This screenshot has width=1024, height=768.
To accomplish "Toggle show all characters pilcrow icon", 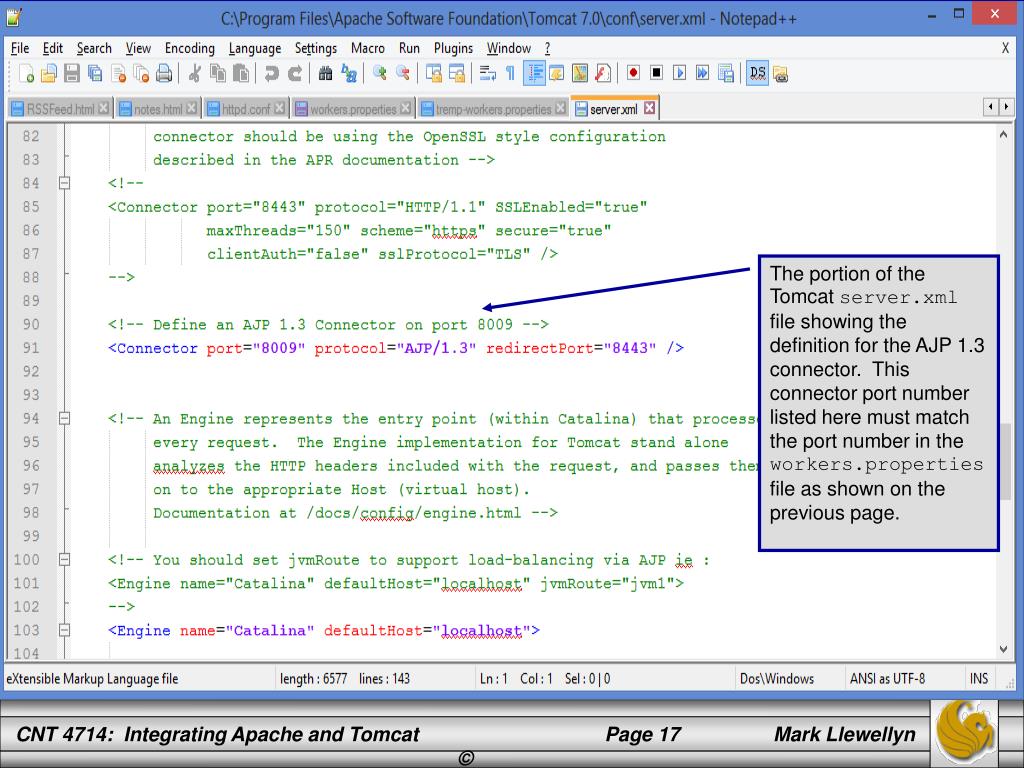I will [510, 73].
